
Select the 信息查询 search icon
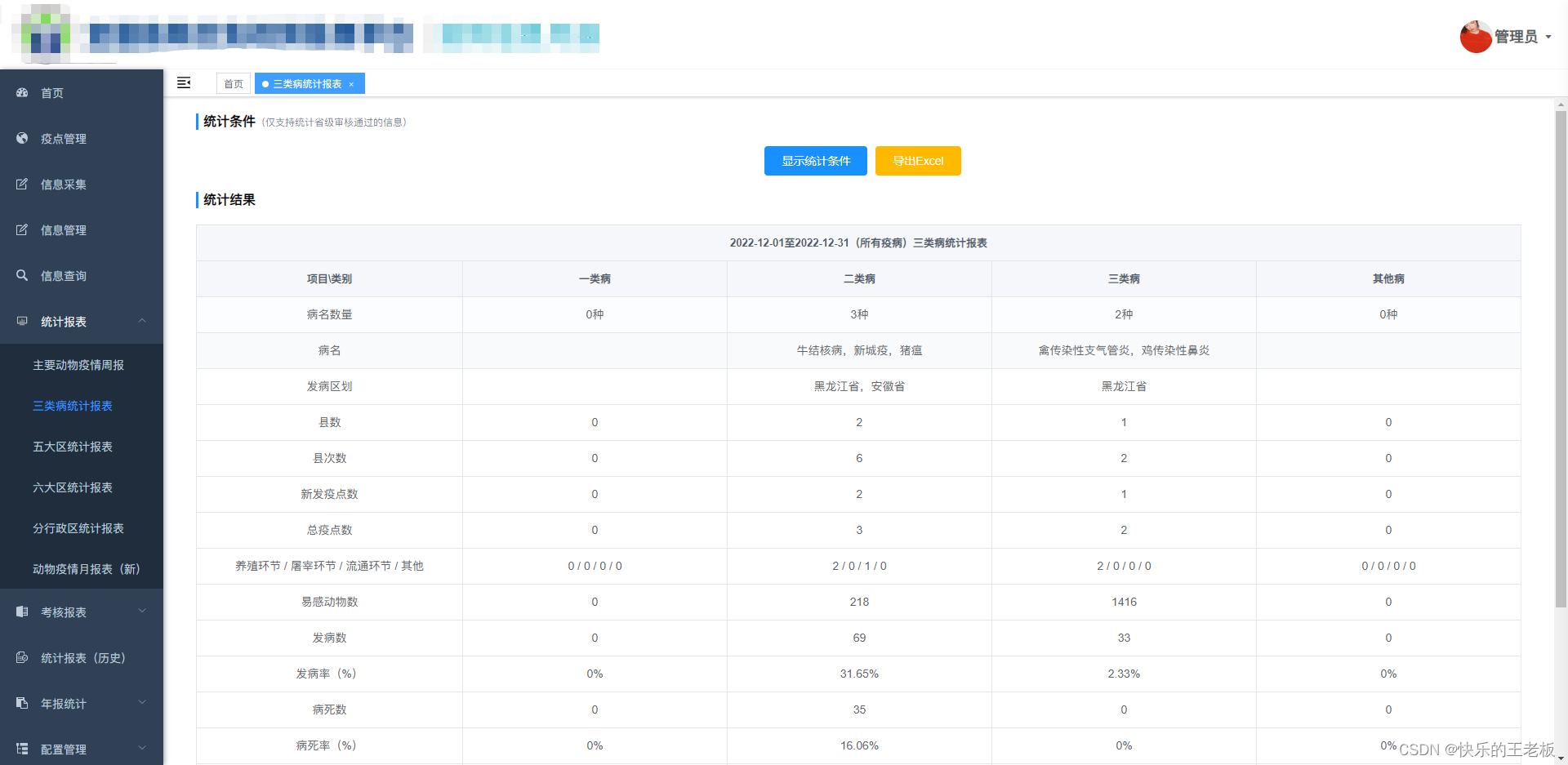[22, 275]
